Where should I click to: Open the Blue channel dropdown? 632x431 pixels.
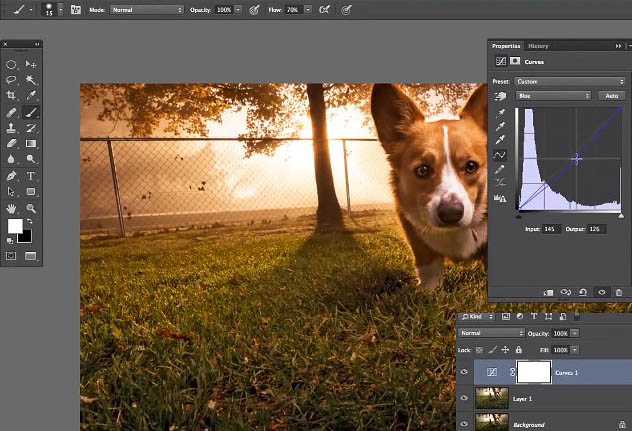click(553, 96)
